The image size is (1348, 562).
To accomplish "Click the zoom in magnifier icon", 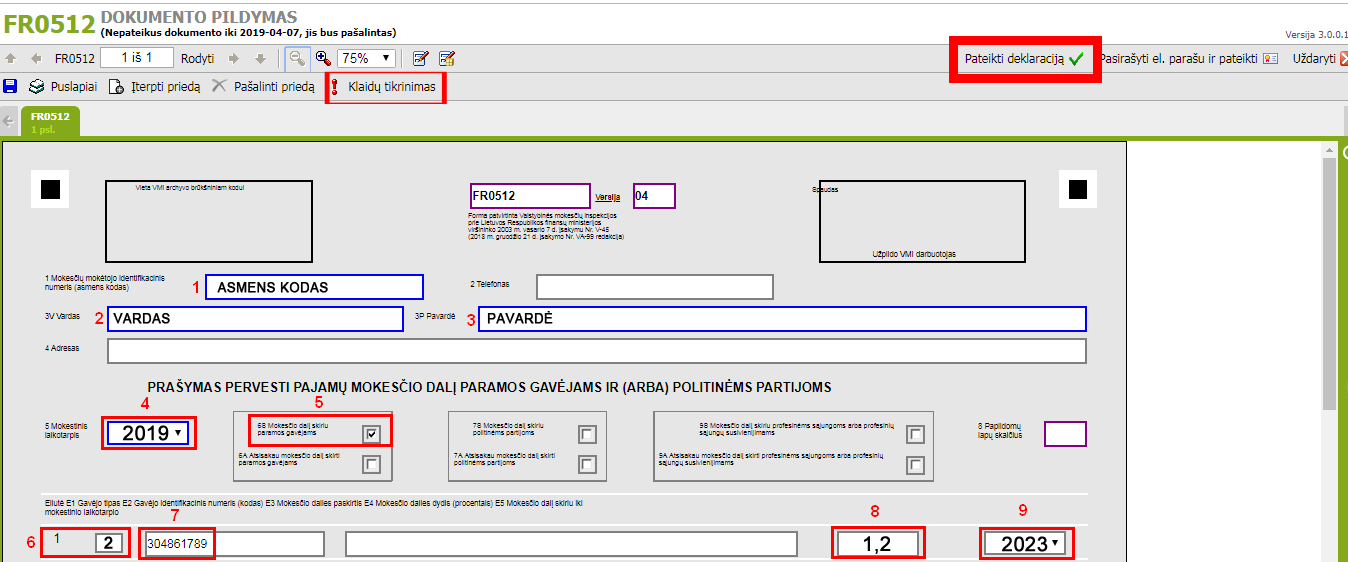I will point(323,58).
